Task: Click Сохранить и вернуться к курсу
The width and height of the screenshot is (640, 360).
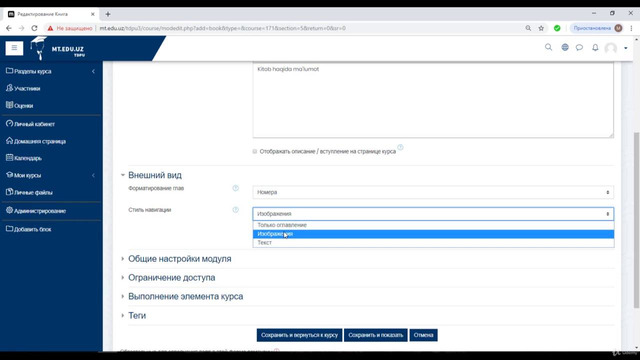Action: coord(299,335)
